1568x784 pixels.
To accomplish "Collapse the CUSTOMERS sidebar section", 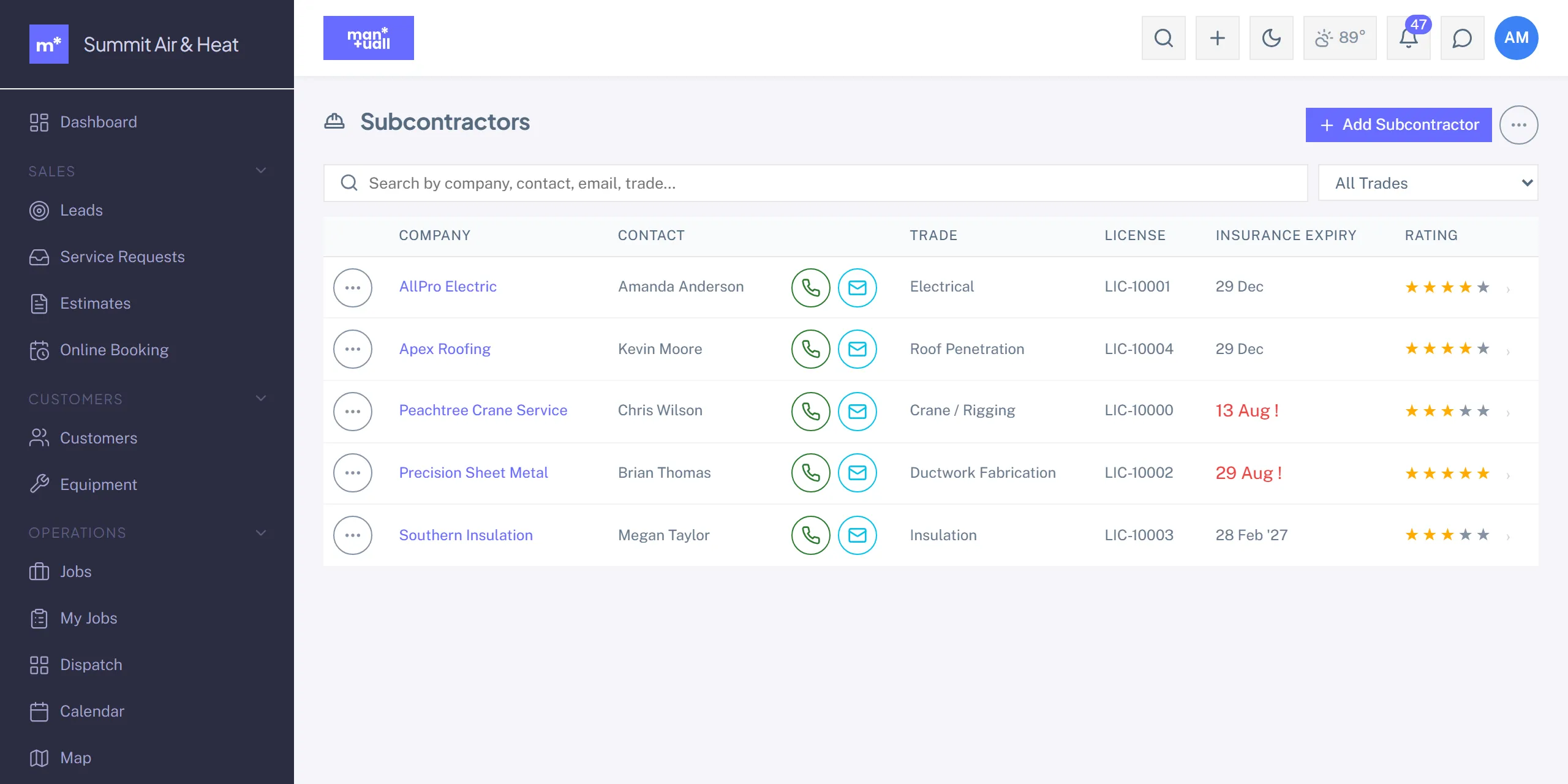I will (x=261, y=398).
